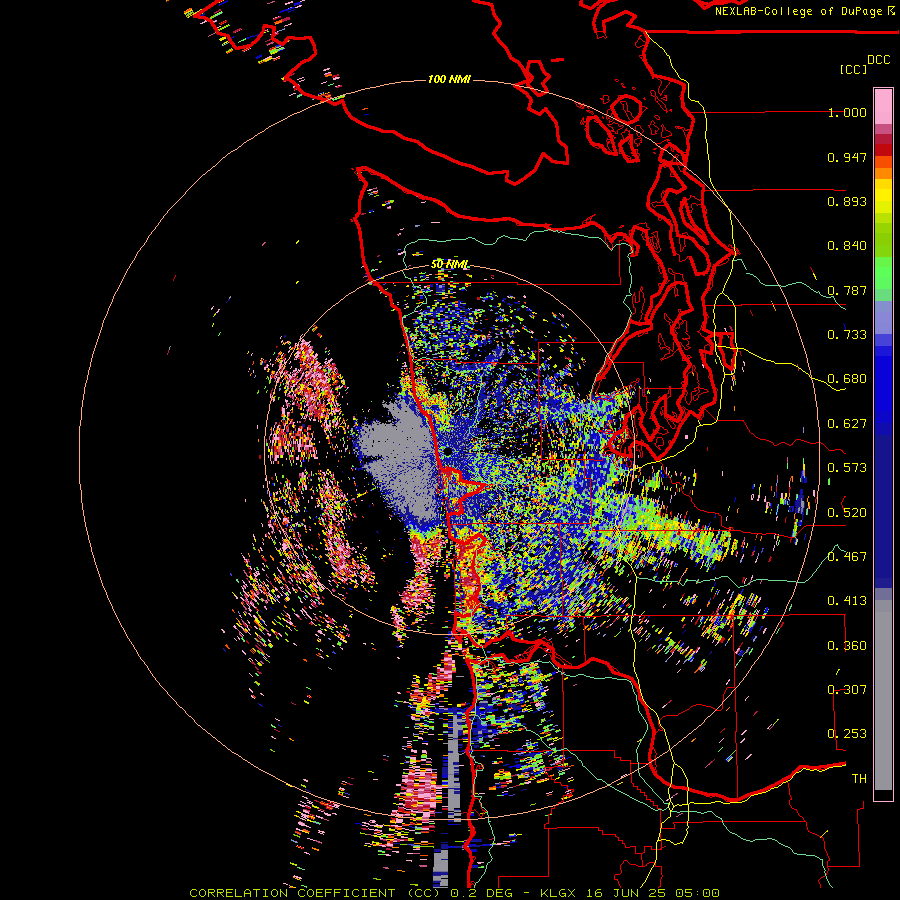Click the 0.840 scale value
This screenshot has height=900, width=900.
847,246
